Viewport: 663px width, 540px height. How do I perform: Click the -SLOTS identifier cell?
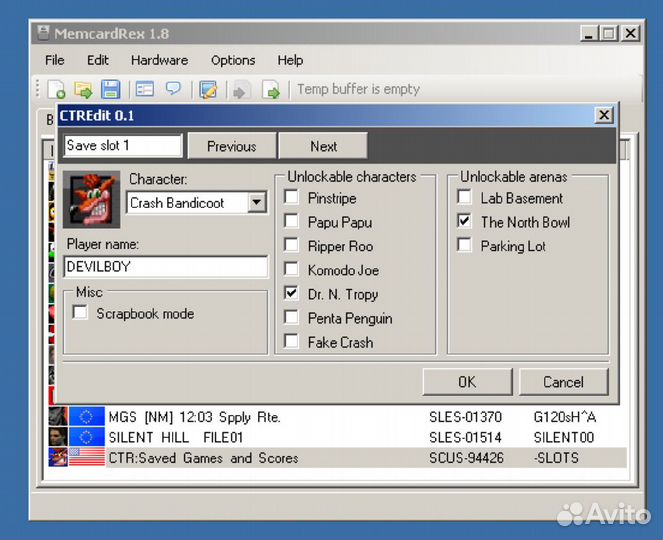pyautogui.click(x=556, y=458)
